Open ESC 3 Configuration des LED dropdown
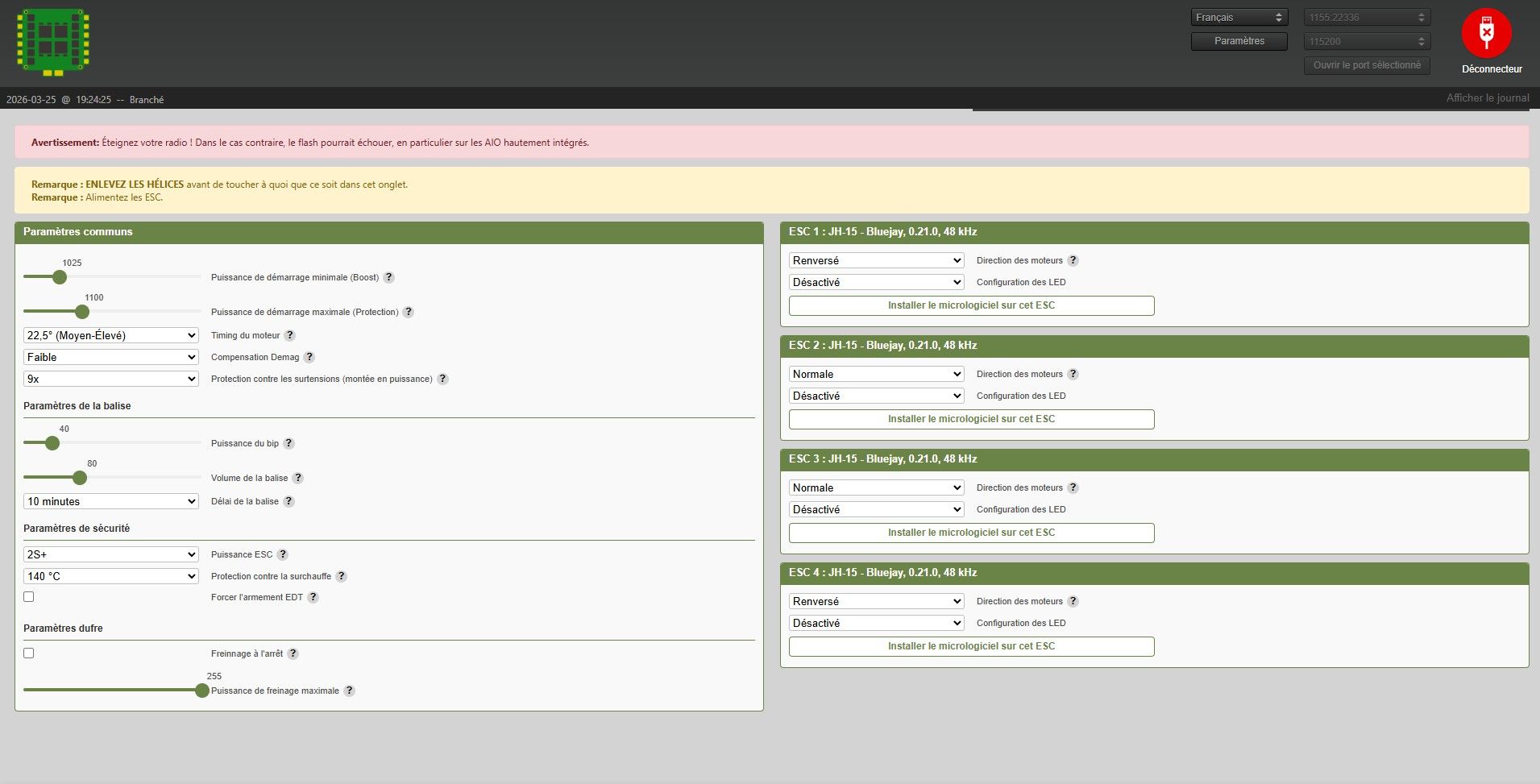This screenshot has width=1540, height=784. (876, 509)
